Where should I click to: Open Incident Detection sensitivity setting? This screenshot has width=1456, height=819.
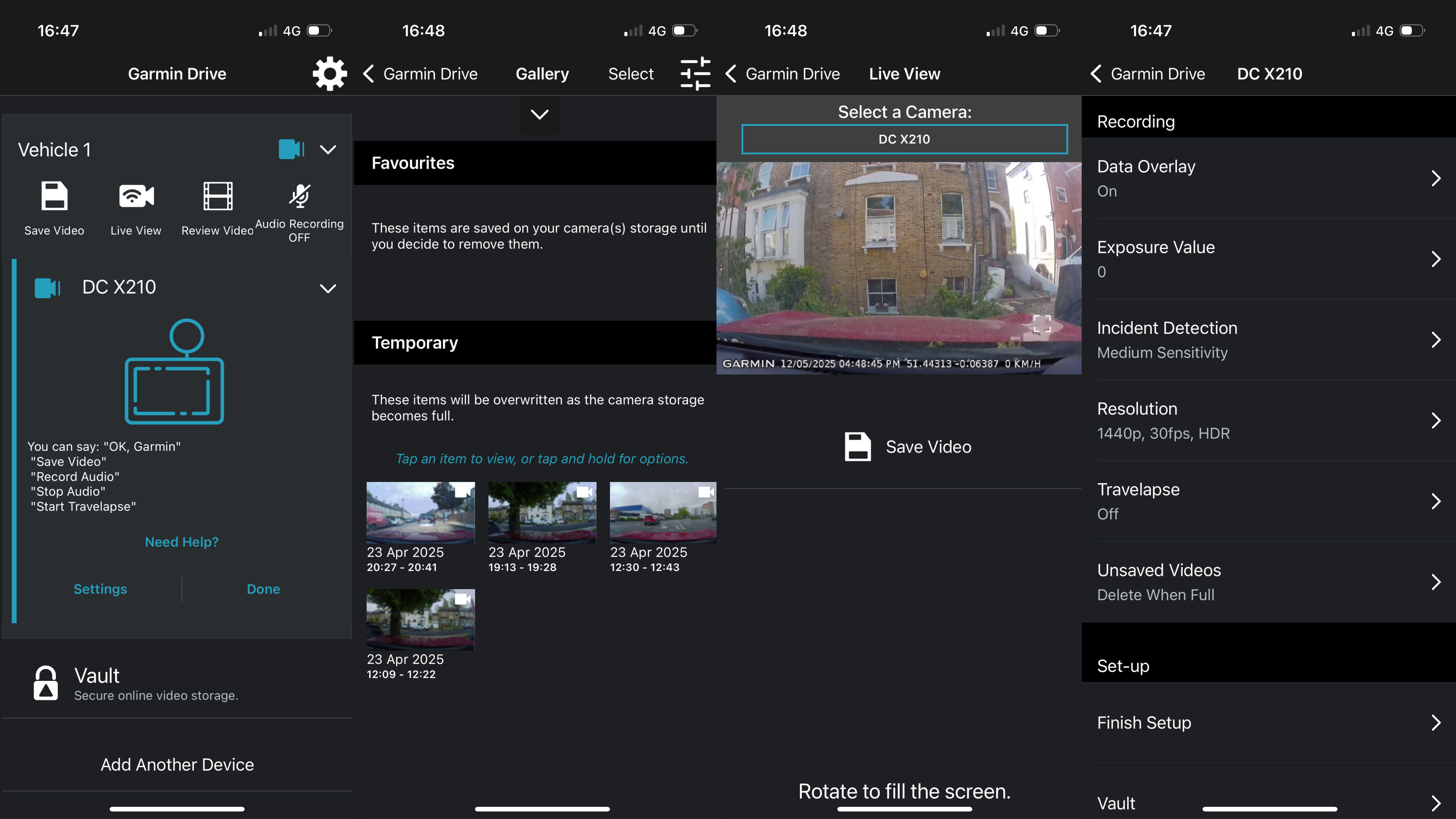click(x=1268, y=340)
